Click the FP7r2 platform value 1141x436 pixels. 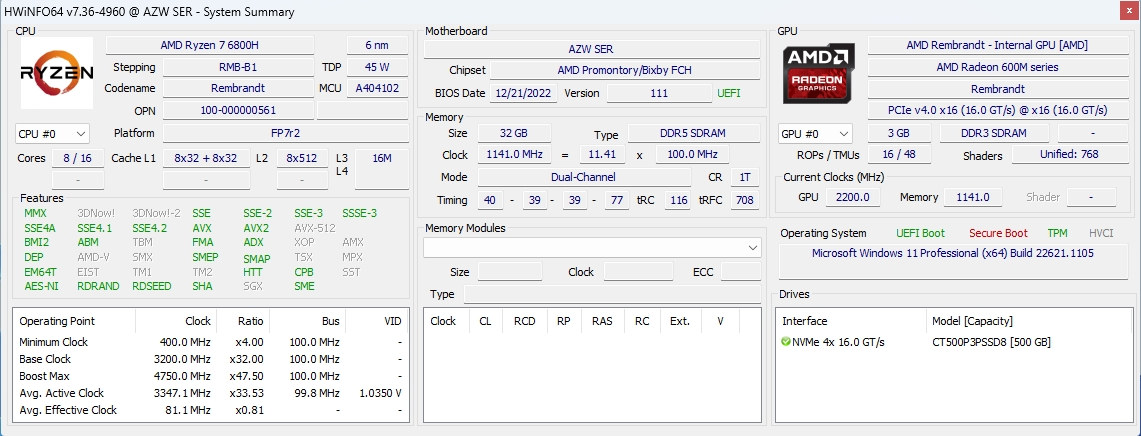[x=285, y=133]
